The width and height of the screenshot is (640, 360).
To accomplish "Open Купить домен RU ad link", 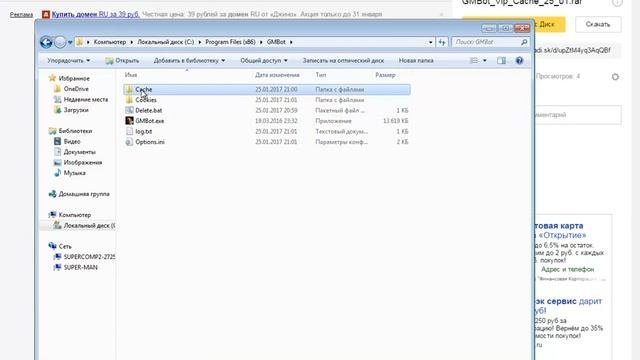I will [96, 14].
